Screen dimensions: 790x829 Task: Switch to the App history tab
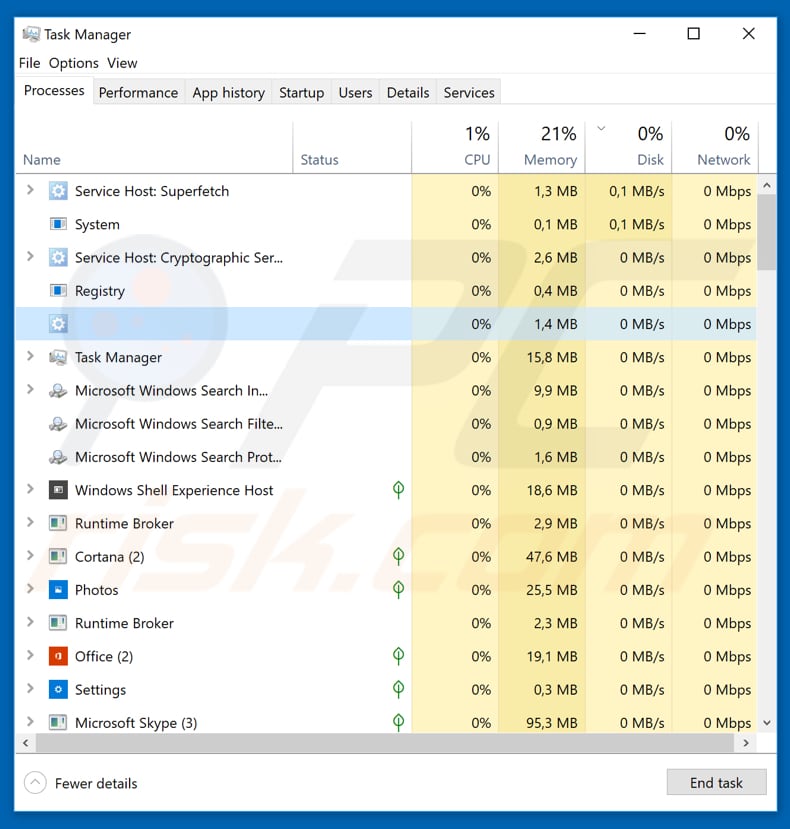click(x=228, y=93)
